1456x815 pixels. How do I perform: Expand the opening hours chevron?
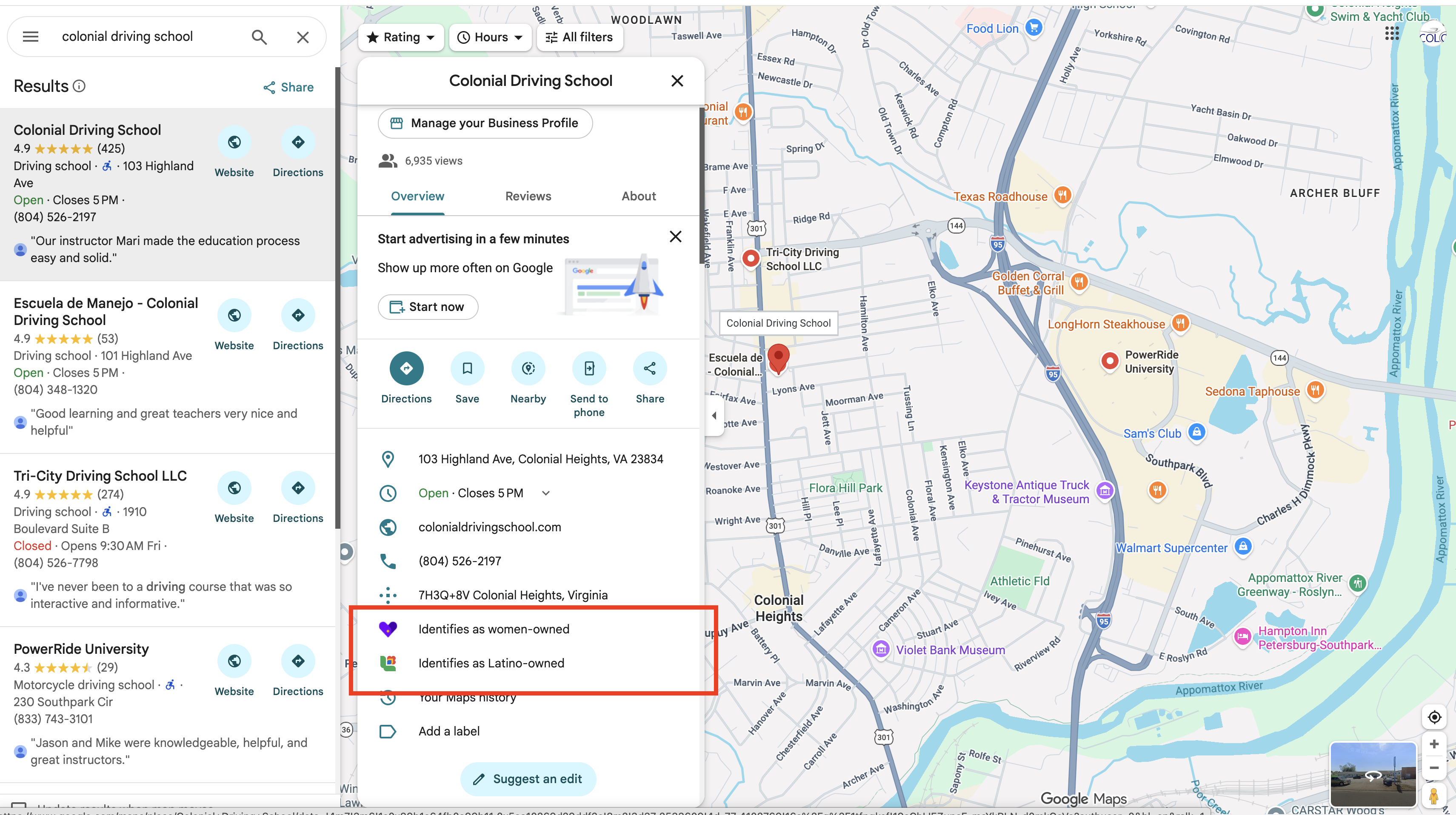tap(545, 493)
